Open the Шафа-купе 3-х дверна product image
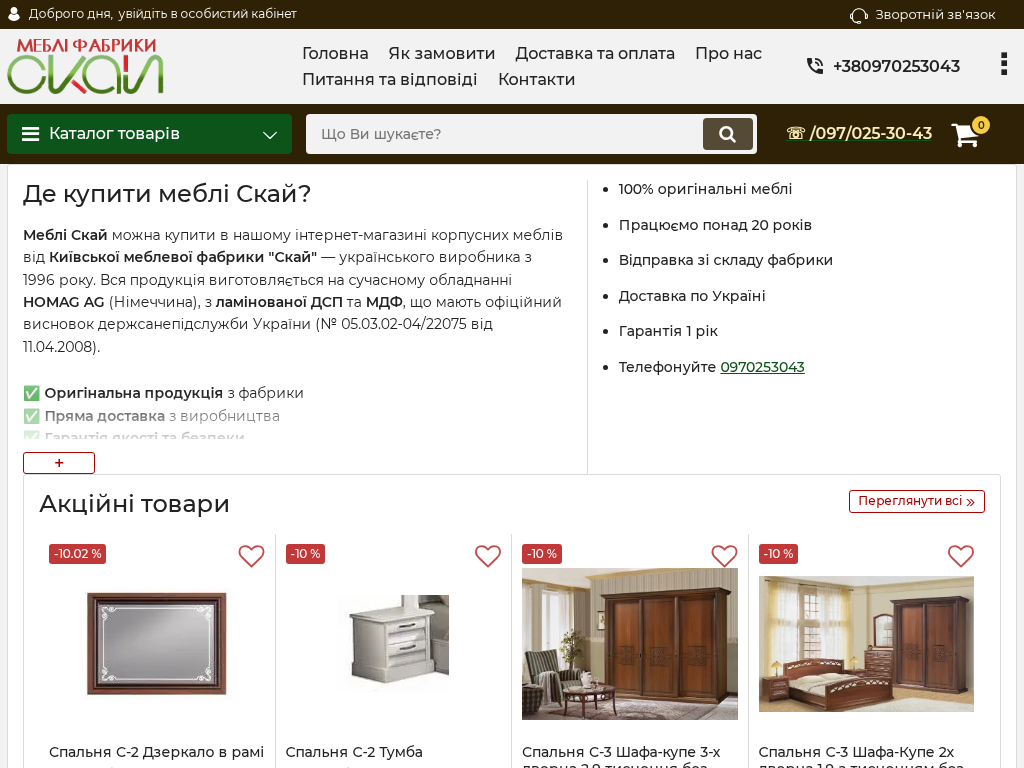The width and height of the screenshot is (1024, 768). tap(630, 644)
